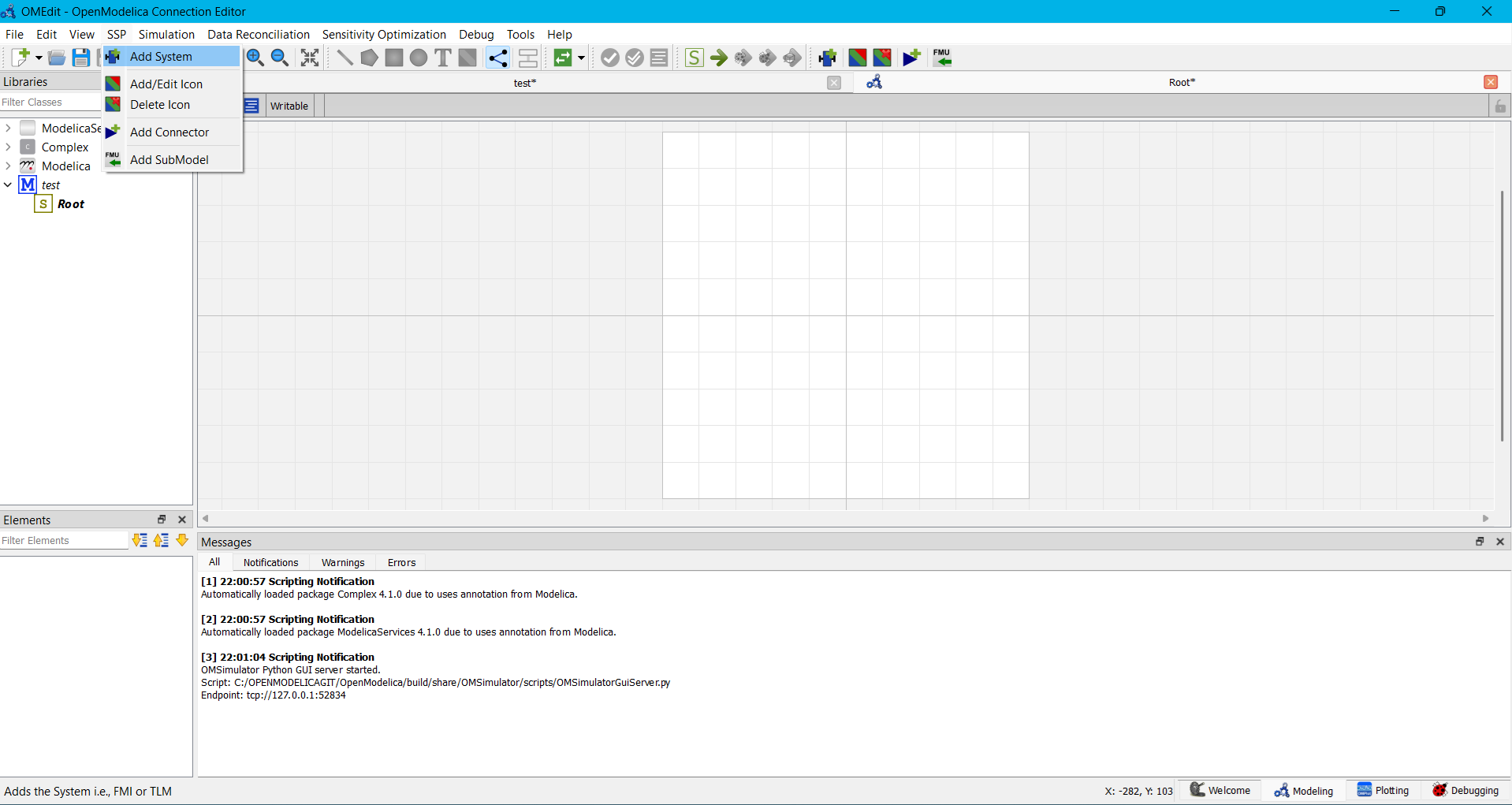1512x805 pixels.
Task: Open the dropdown arrow beside the New icon
Action: tap(39, 58)
